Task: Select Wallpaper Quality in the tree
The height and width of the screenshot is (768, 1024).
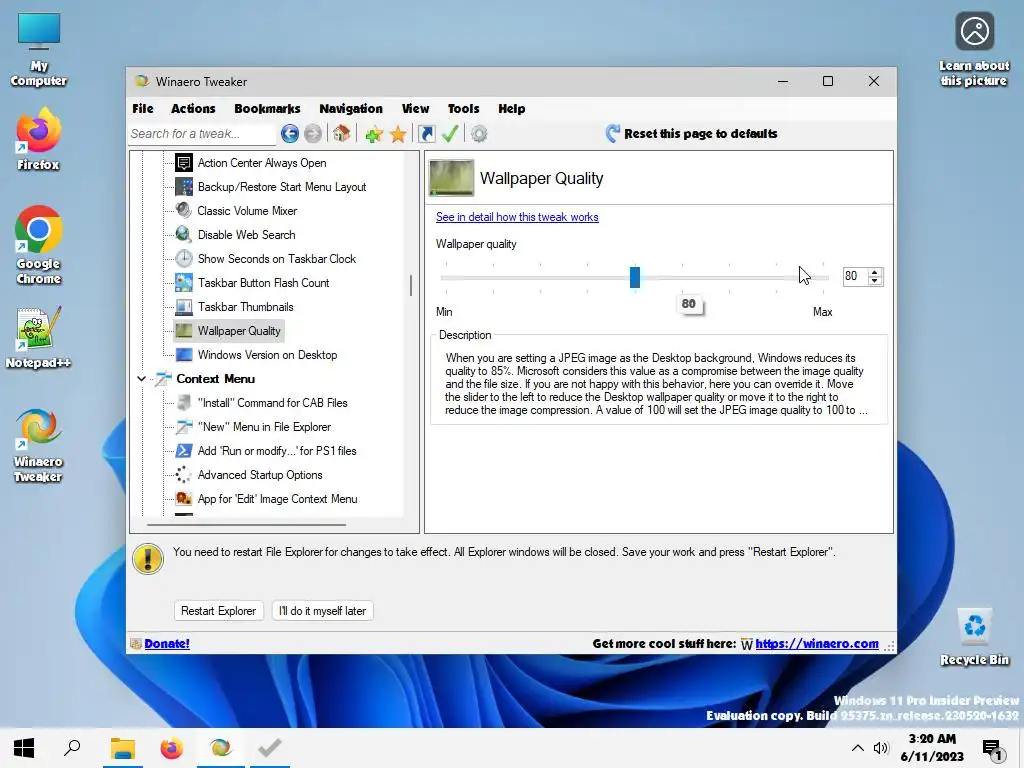Action: (x=229, y=330)
